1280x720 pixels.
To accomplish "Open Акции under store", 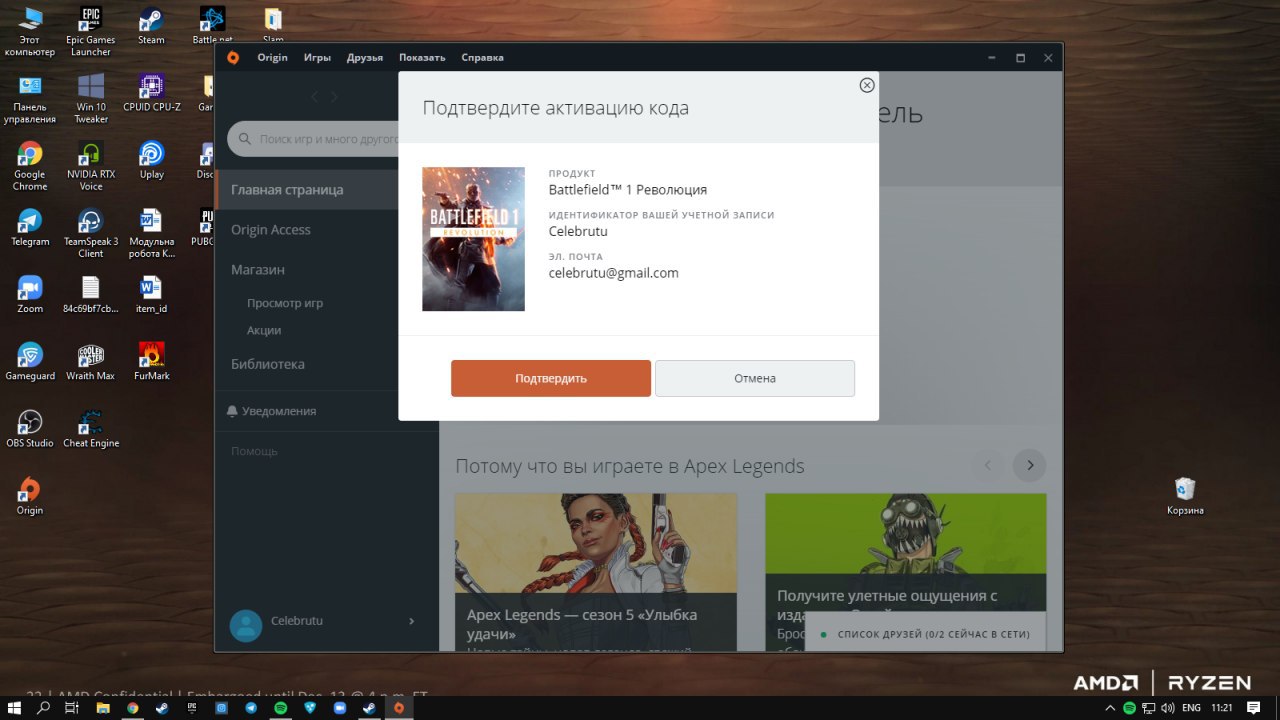I will [264, 330].
